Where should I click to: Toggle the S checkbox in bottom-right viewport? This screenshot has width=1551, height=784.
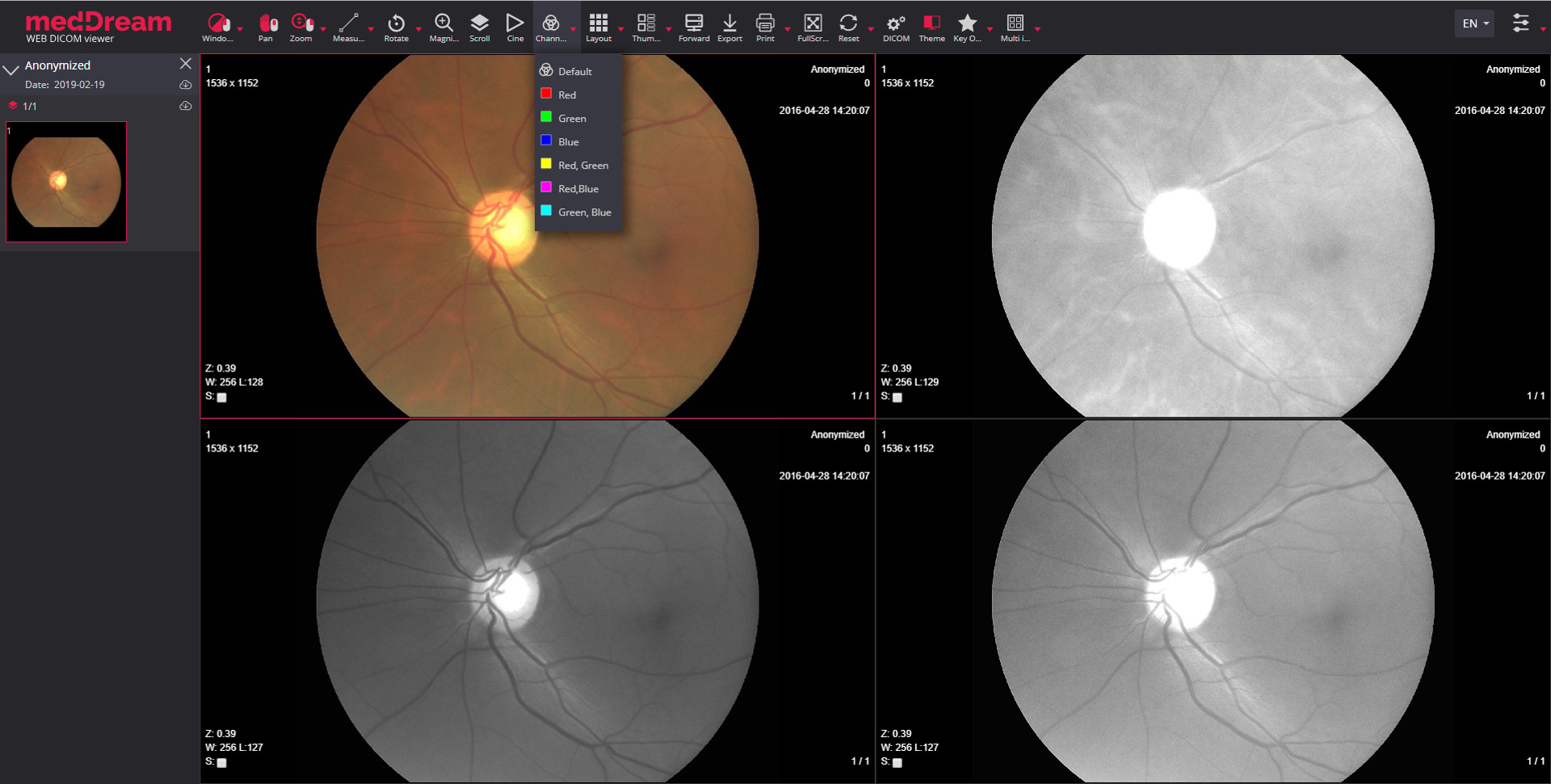pyautogui.click(x=897, y=763)
